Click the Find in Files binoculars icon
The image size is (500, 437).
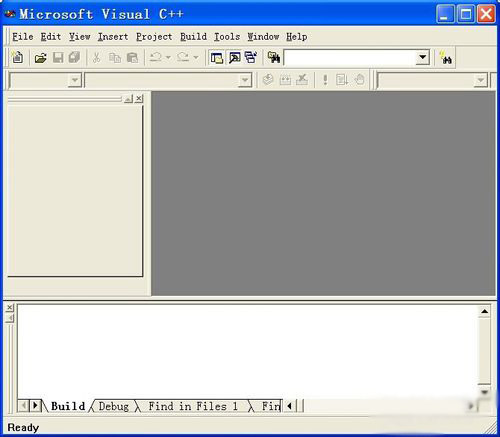coord(274,58)
